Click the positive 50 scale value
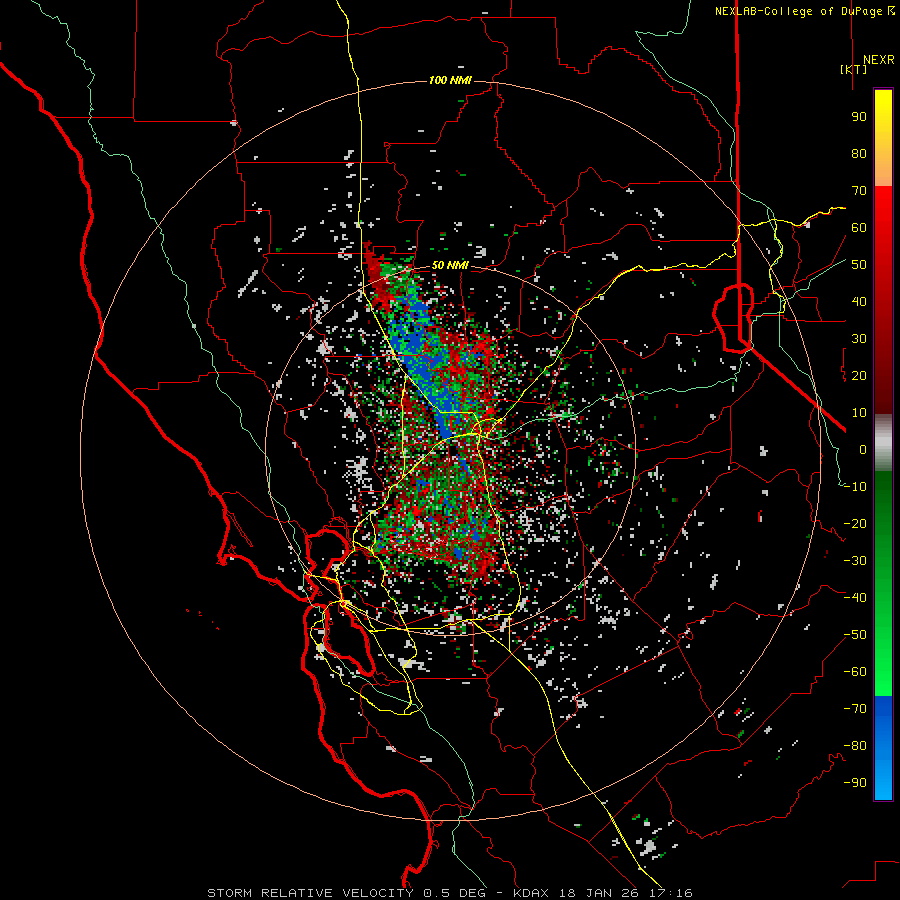This screenshot has width=900, height=900. tap(859, 265)
